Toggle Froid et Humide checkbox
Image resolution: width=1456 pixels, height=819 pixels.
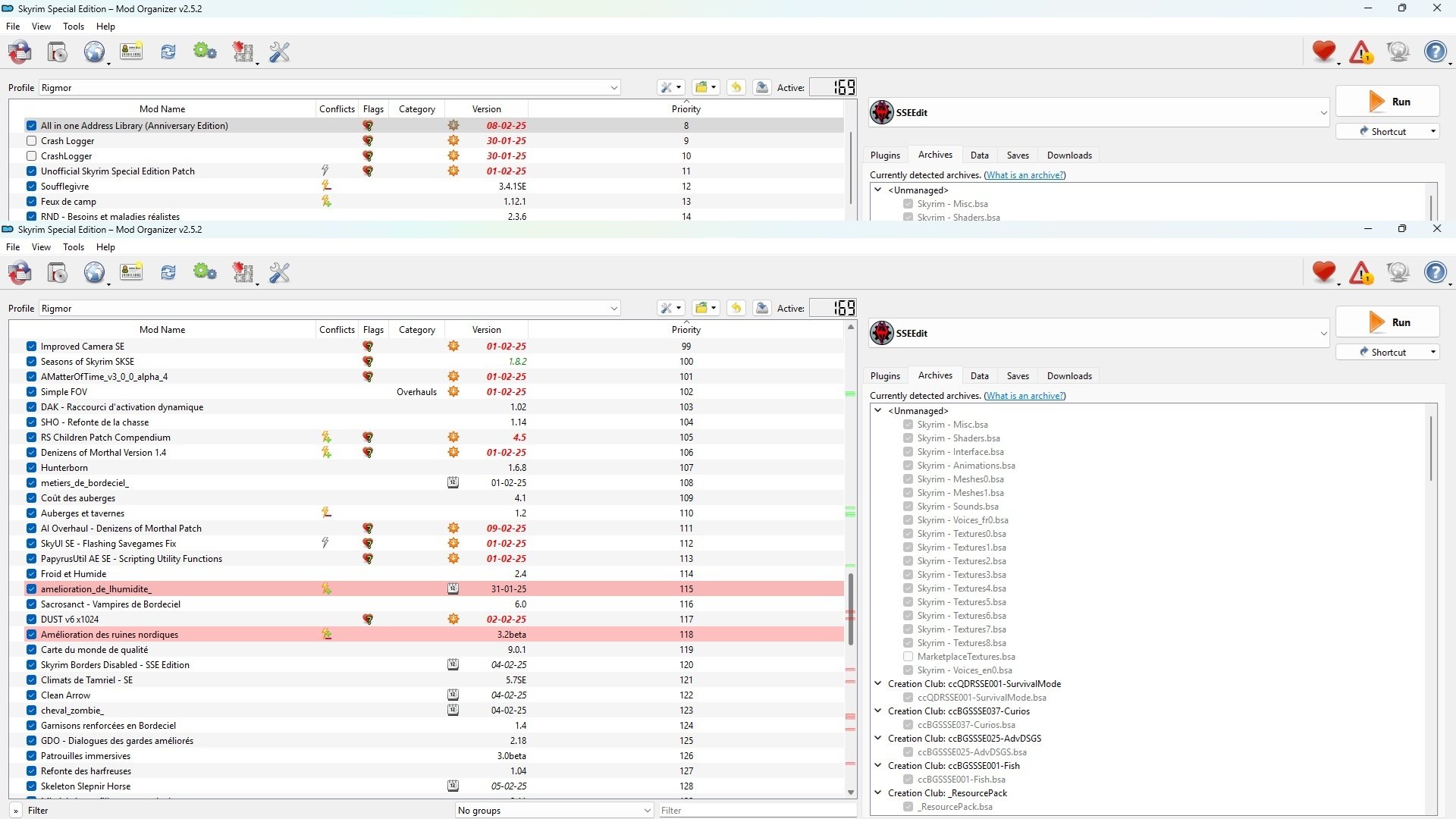coord(31,573)
